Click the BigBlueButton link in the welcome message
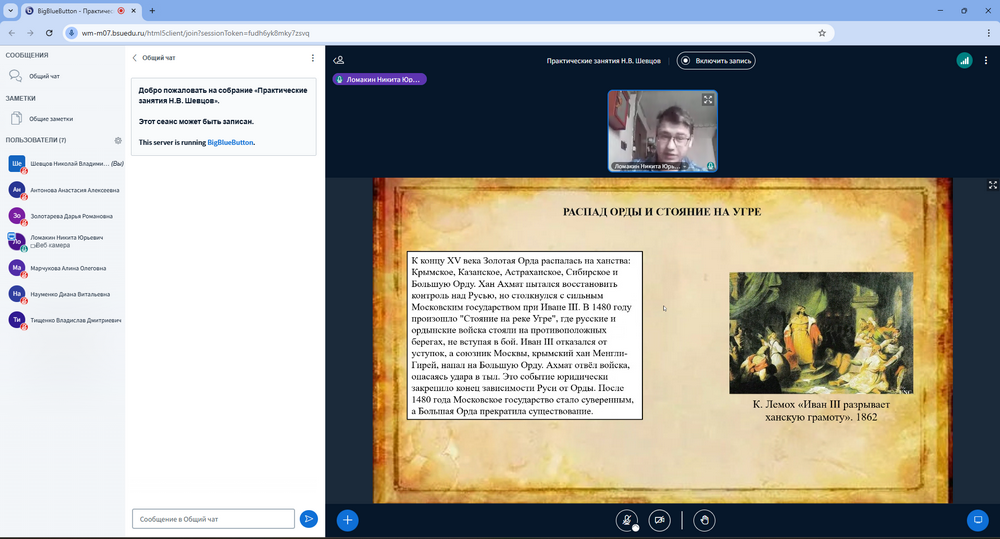Viewport: 1000px width, 539px height. pos(230,142)
